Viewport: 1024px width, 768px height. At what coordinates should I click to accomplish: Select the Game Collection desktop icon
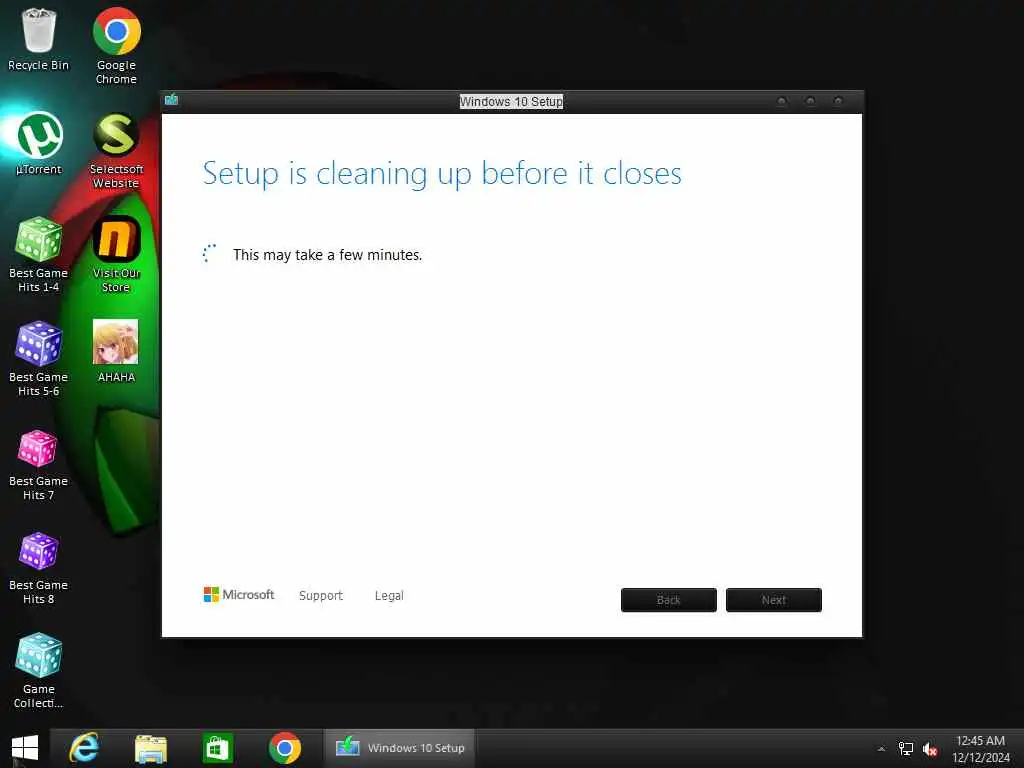tap(39, 671)
